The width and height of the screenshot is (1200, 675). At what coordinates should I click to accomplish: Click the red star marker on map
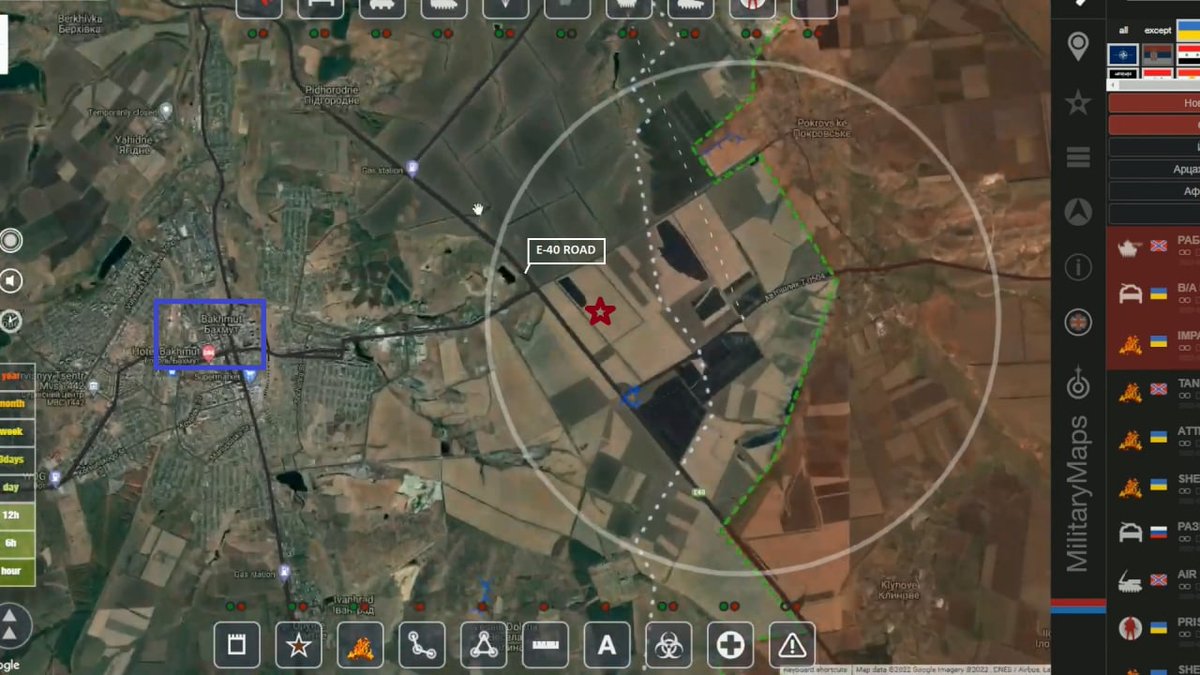(599, 312)
